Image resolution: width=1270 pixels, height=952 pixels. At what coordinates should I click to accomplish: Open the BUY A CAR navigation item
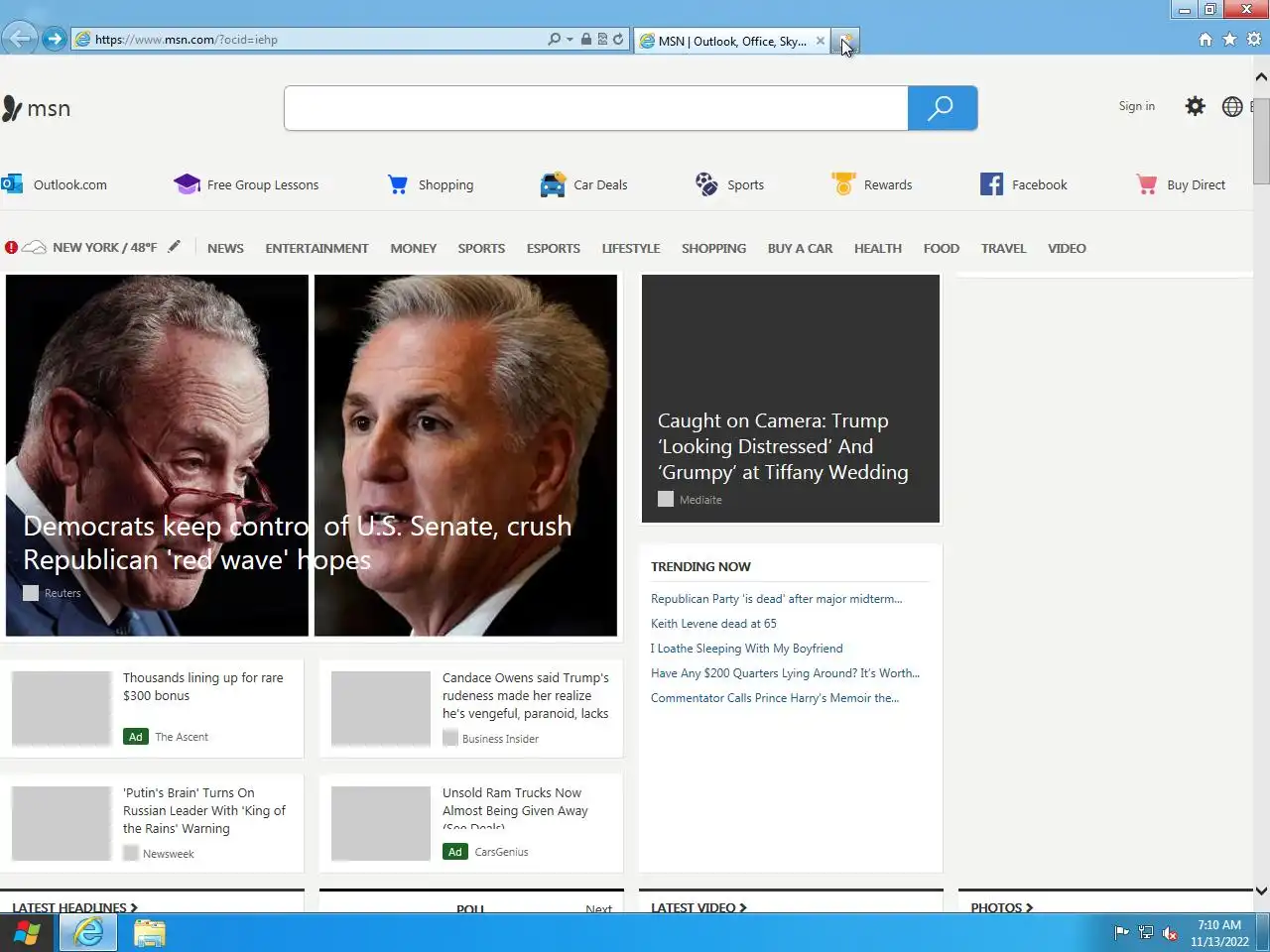tap(800, 248)
